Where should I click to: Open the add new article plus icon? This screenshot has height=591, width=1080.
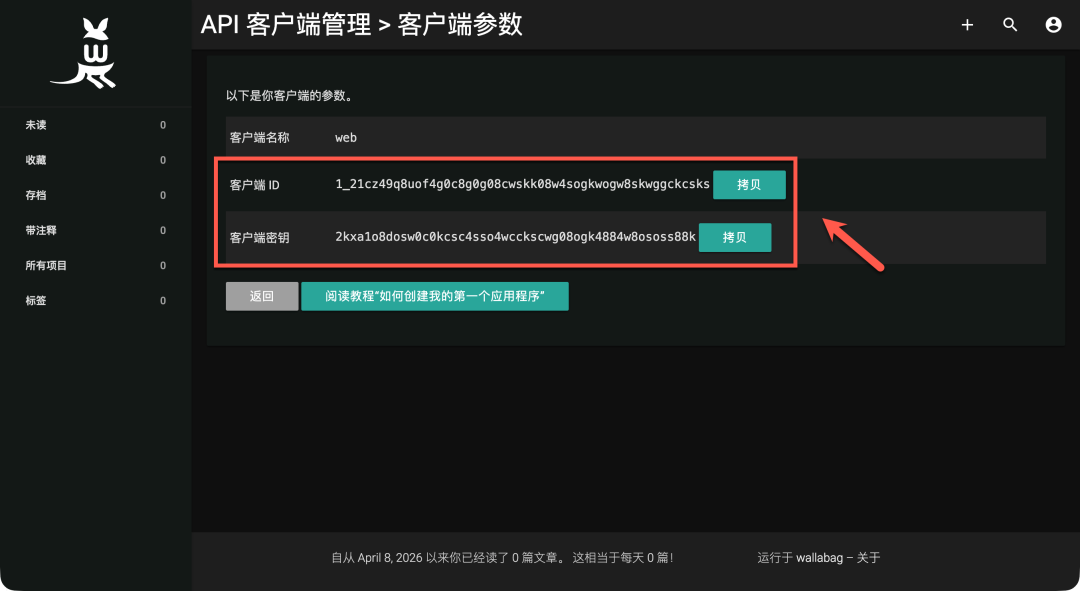coord(966,24)
